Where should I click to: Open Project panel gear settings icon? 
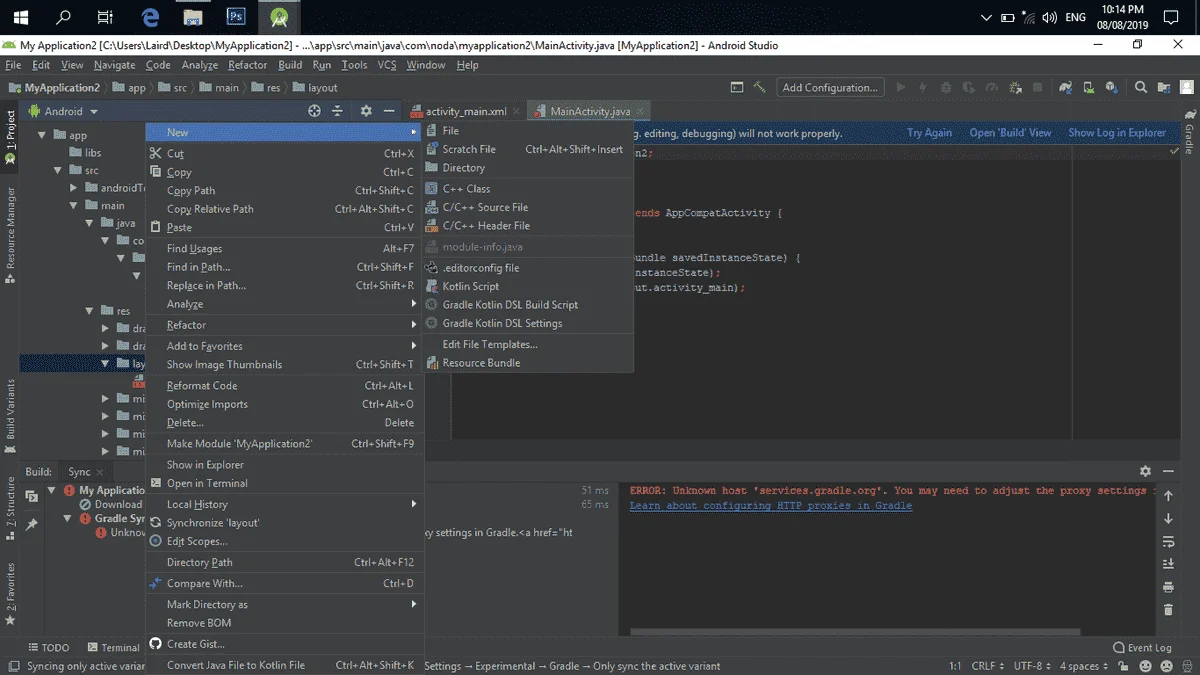click(366, 111)
